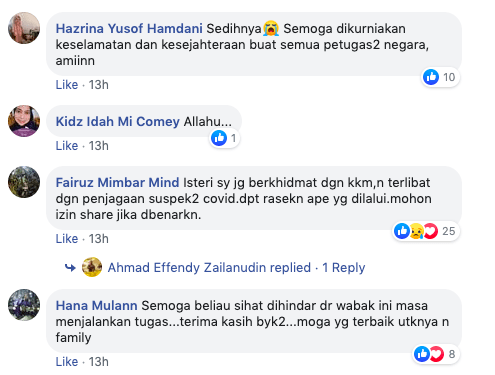Like Hazrina Yusof Hamdani's comment
This screenshot has height=375, width=495.
[x=67, y=85]
